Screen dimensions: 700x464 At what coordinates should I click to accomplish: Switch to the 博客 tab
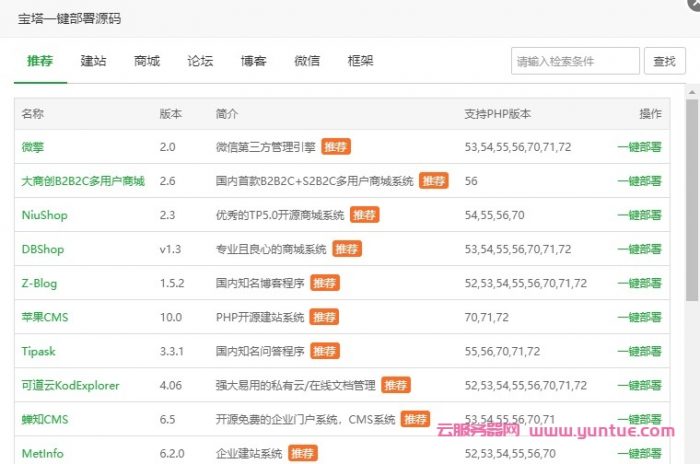click(x=254, y=61)
